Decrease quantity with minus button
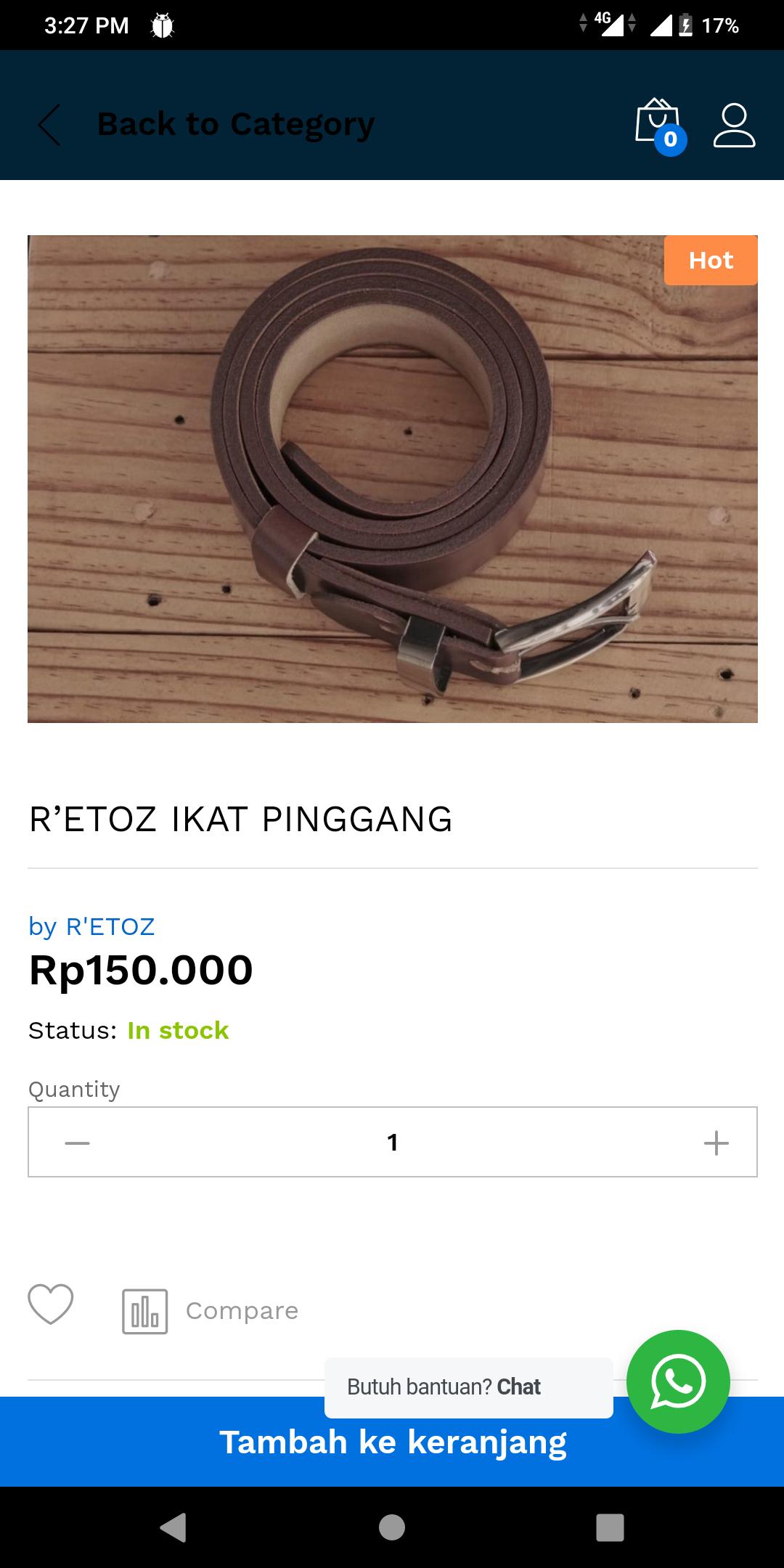Image resolution: width=784 pixels, height=1568 pixels. (77, 1143)
